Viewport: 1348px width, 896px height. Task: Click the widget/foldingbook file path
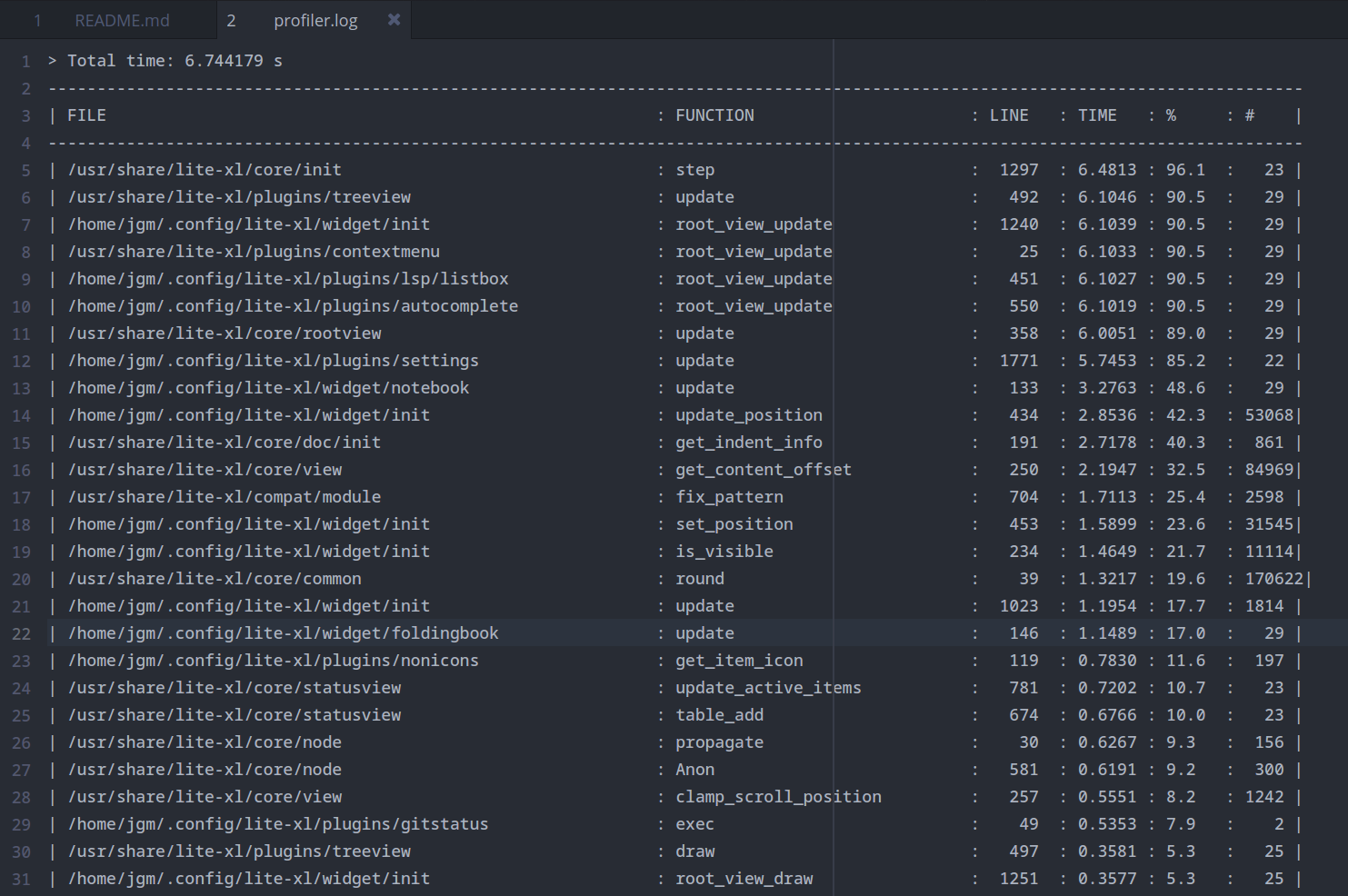pos(283,633)
